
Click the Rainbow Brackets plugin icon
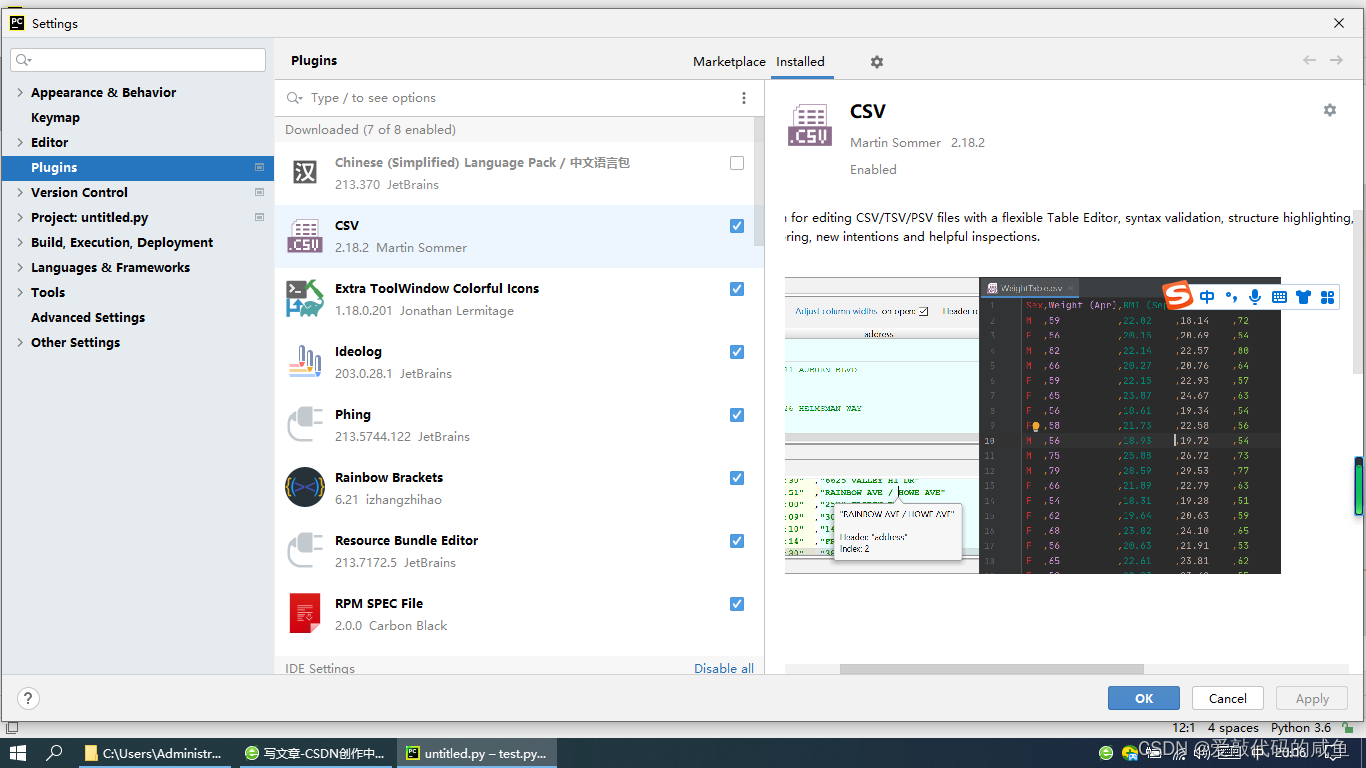pyautogui.click(x=305, y=488)
